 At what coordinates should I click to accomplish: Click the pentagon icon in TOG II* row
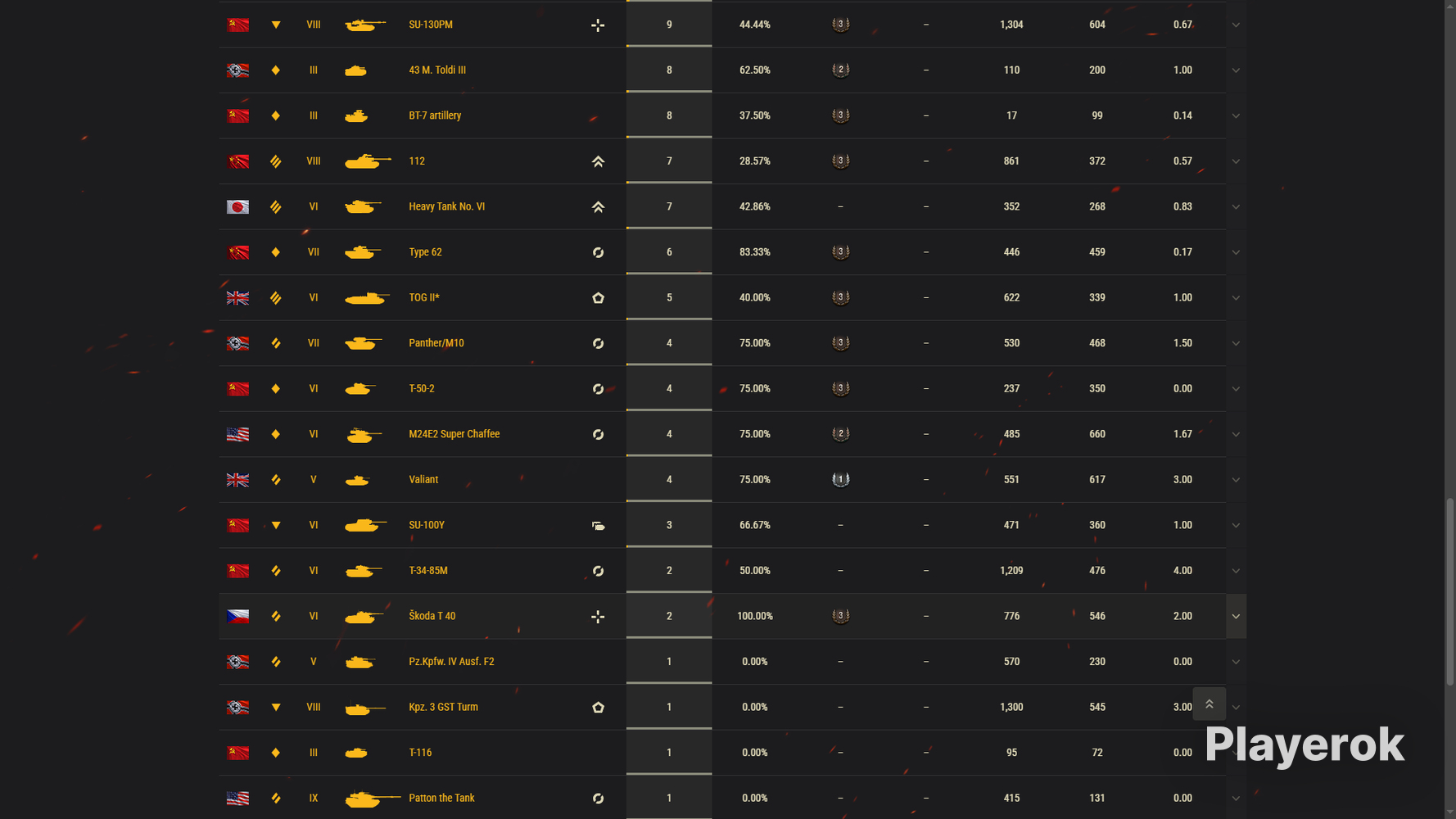click(x=598, y=298)
